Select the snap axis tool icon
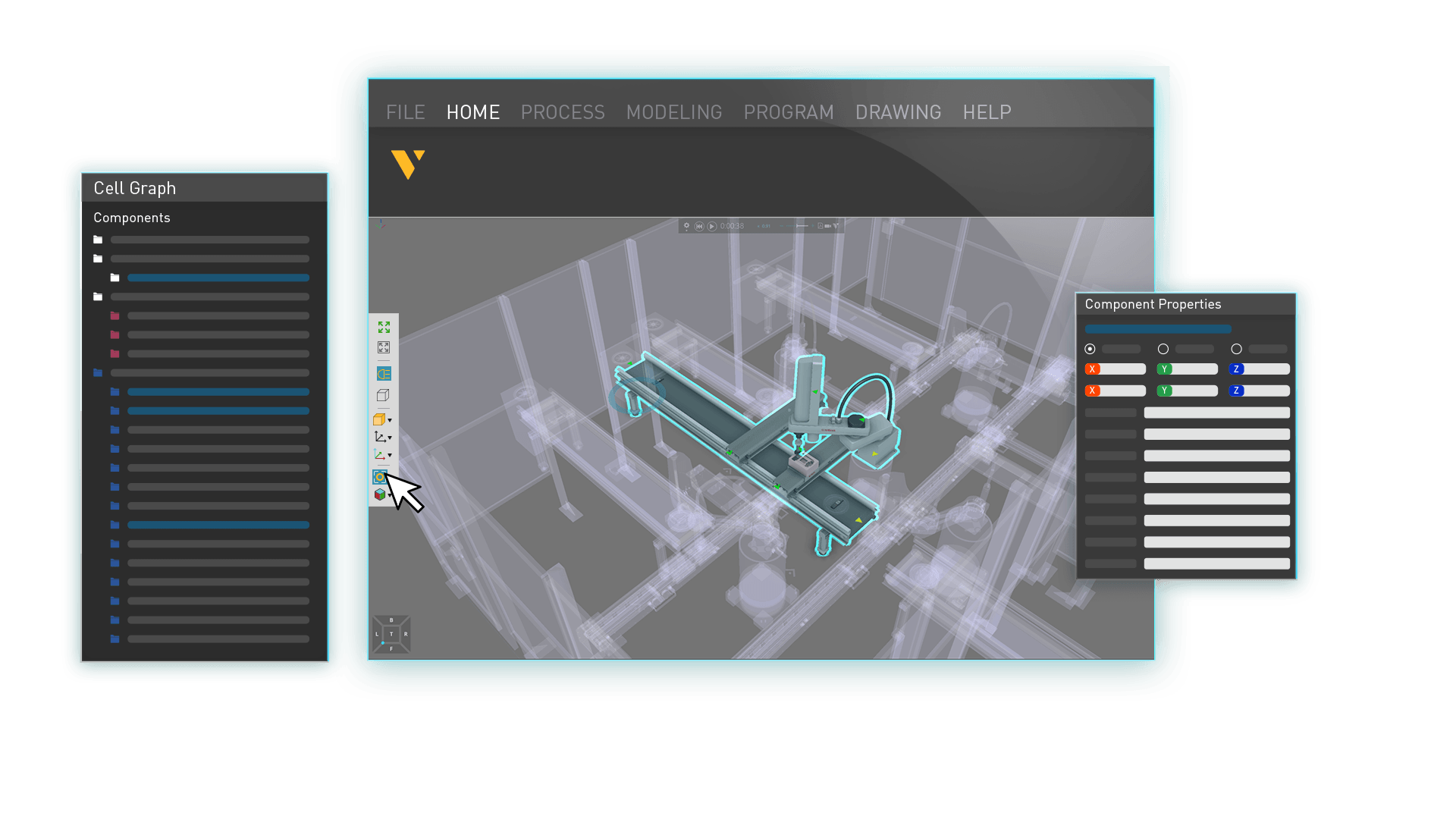 pyautogui.click(x=382, y=438)
